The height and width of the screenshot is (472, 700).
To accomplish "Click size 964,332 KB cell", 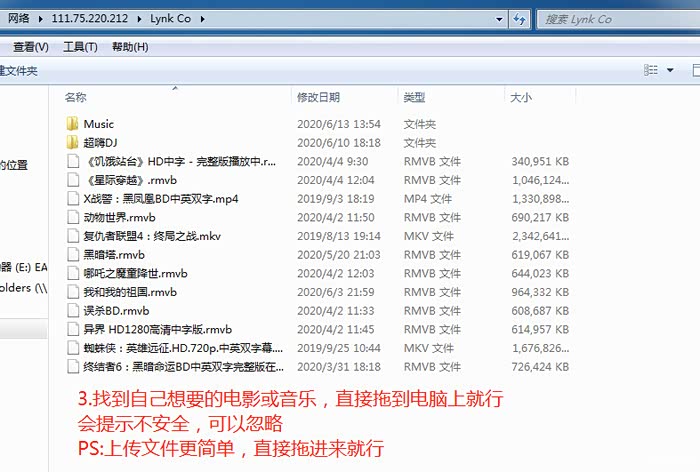I will (540, 292).
